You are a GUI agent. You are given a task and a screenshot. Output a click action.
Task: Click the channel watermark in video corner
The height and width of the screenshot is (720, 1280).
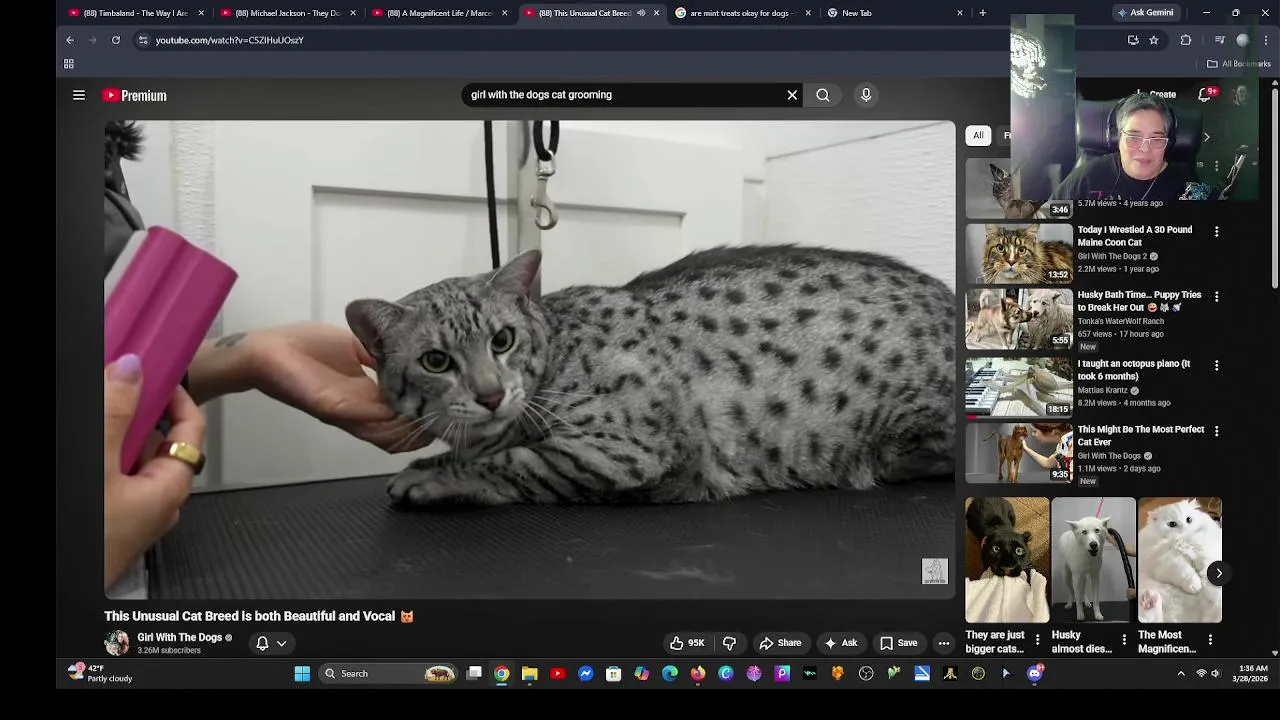934,571
